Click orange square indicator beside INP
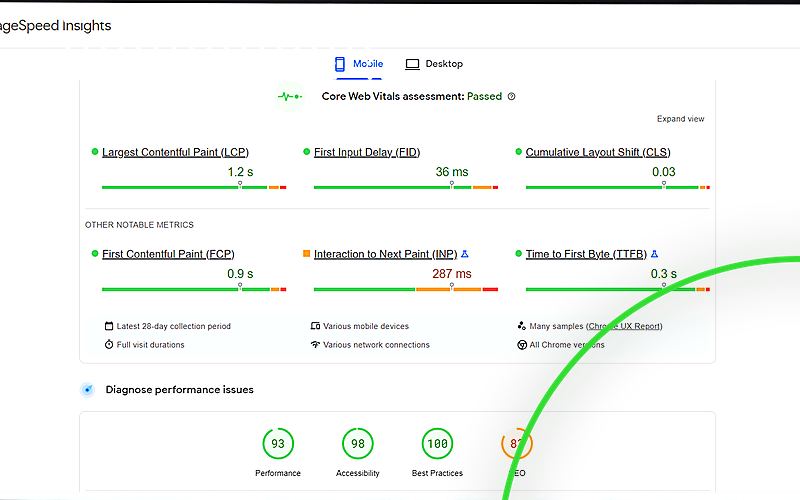Image resolution: width=800 pixels, height=500 pixels. point(306,254)
